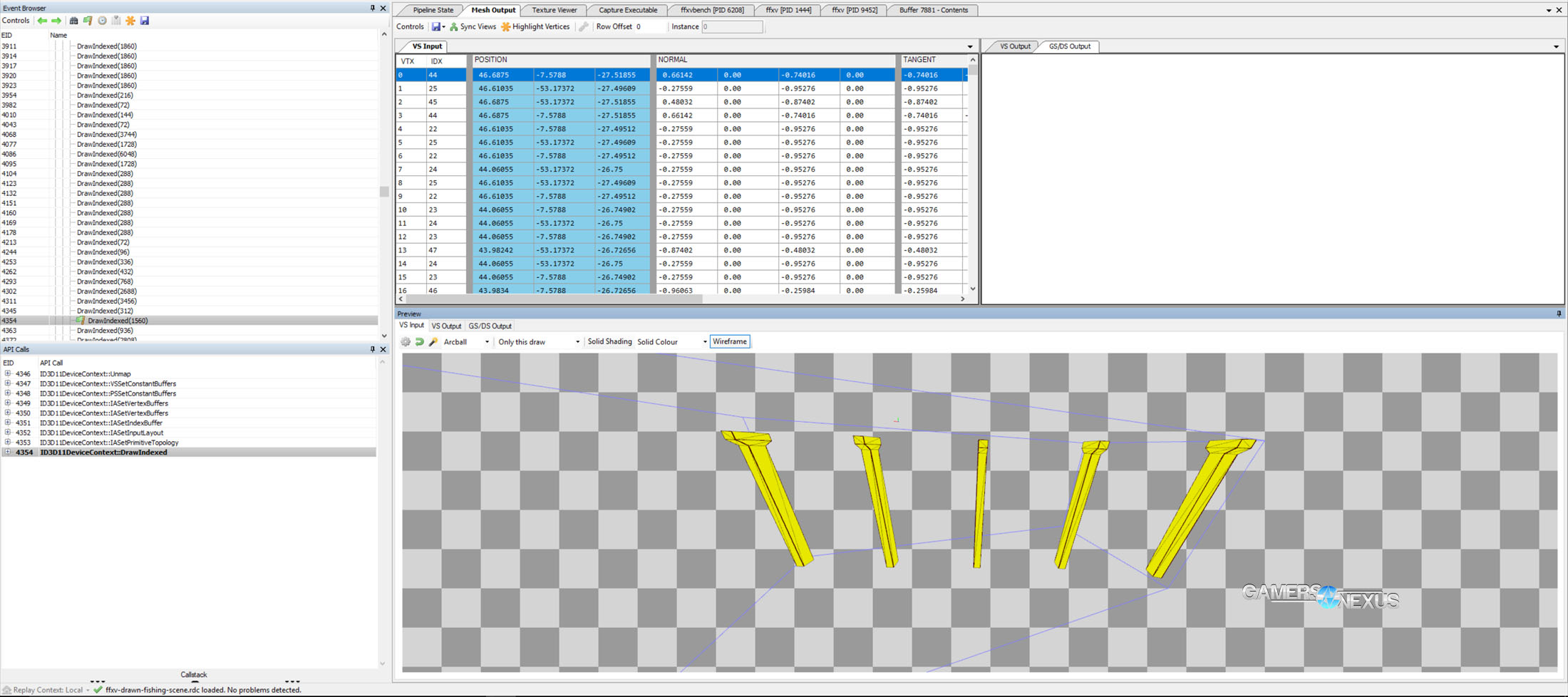The height and width of the screenshot is (697, 1568).
Task: Select the VS Output tab in the preview
Action: click(446, 326)
